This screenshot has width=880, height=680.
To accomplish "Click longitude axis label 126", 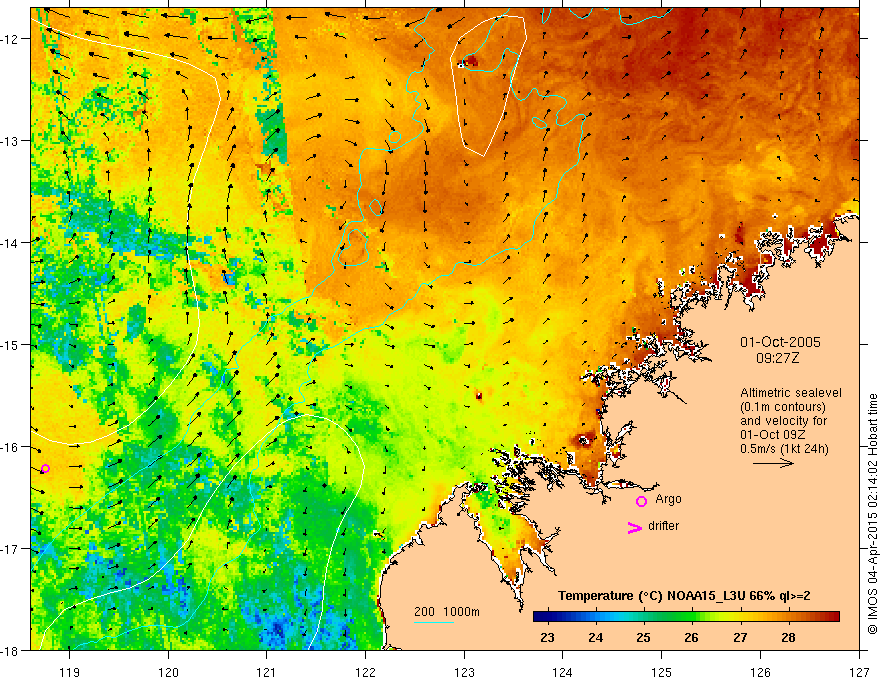I will click(760, 672).
